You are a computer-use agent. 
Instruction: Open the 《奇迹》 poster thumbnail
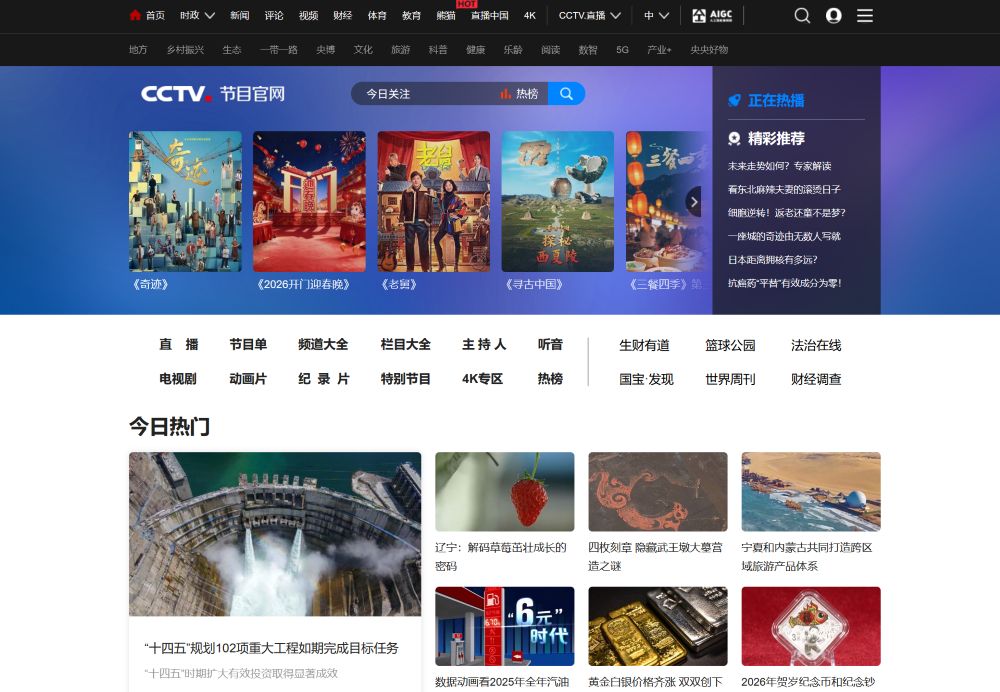point(184,200)
